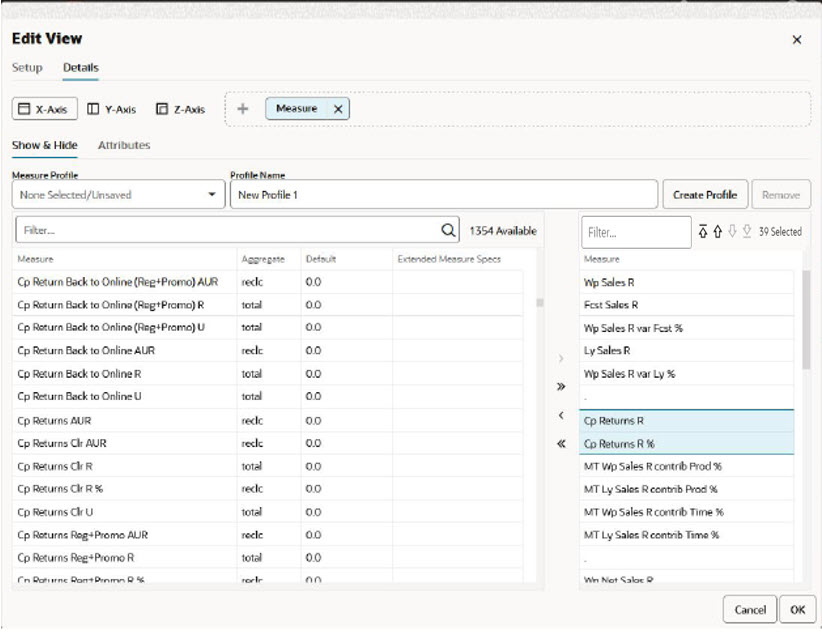Click the plus icon to add dimension

pyautogui.click(x=243, y=109)
